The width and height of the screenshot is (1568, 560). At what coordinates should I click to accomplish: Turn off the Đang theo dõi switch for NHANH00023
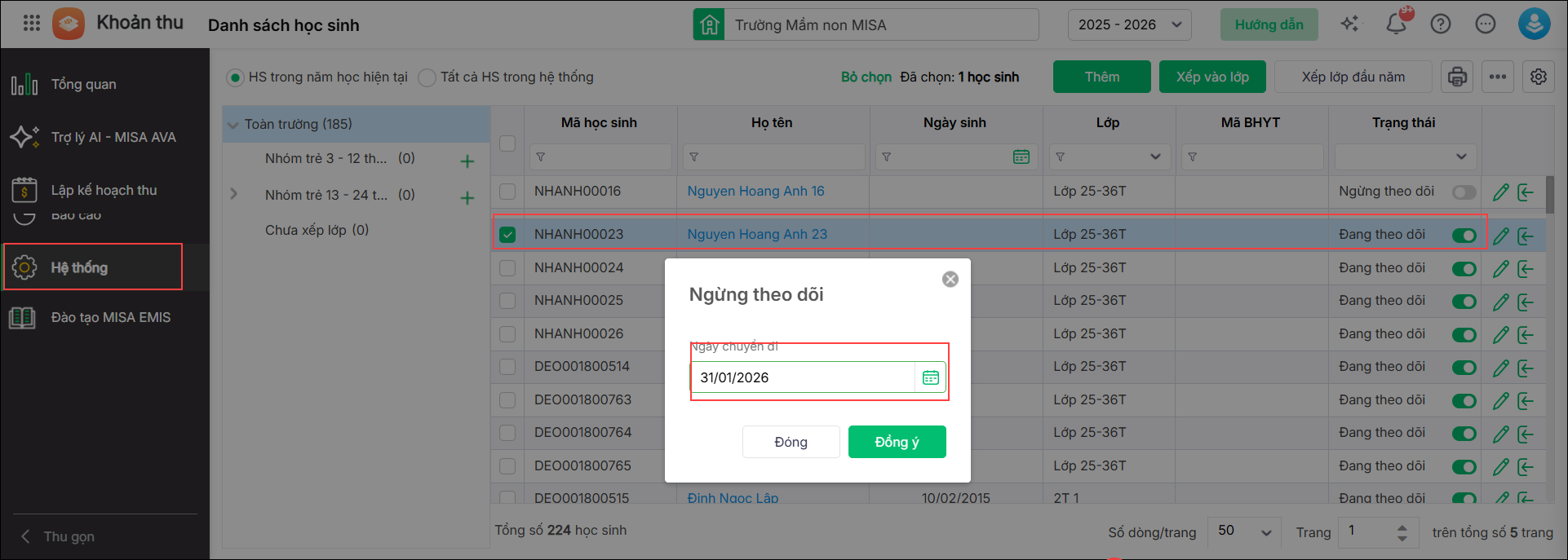[x=1464, y=236]
